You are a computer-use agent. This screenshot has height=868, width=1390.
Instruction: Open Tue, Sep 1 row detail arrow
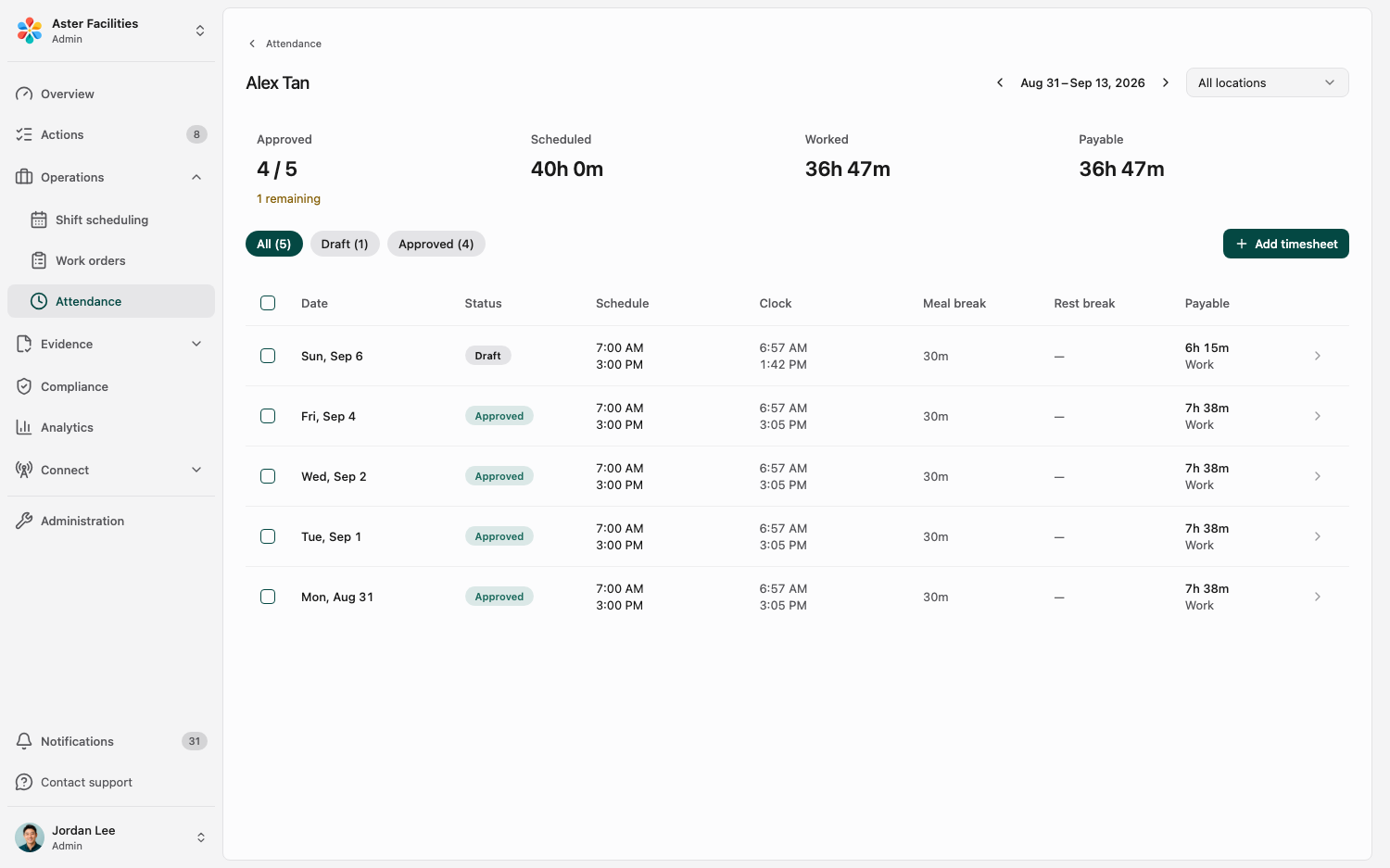tap(1318, 536)
